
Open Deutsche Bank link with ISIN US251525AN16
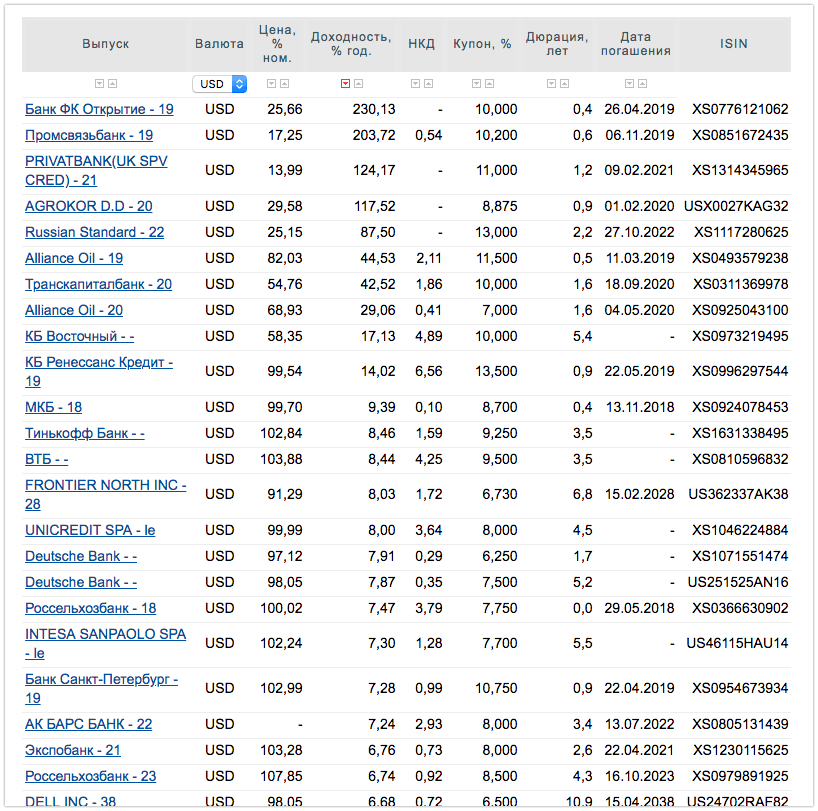(81, 583)
